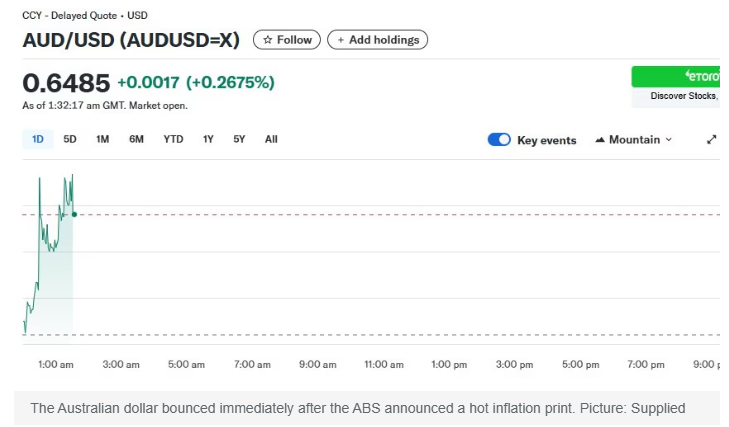
Task: Click the mountain icon beside chart type
Action: (600, 140)
